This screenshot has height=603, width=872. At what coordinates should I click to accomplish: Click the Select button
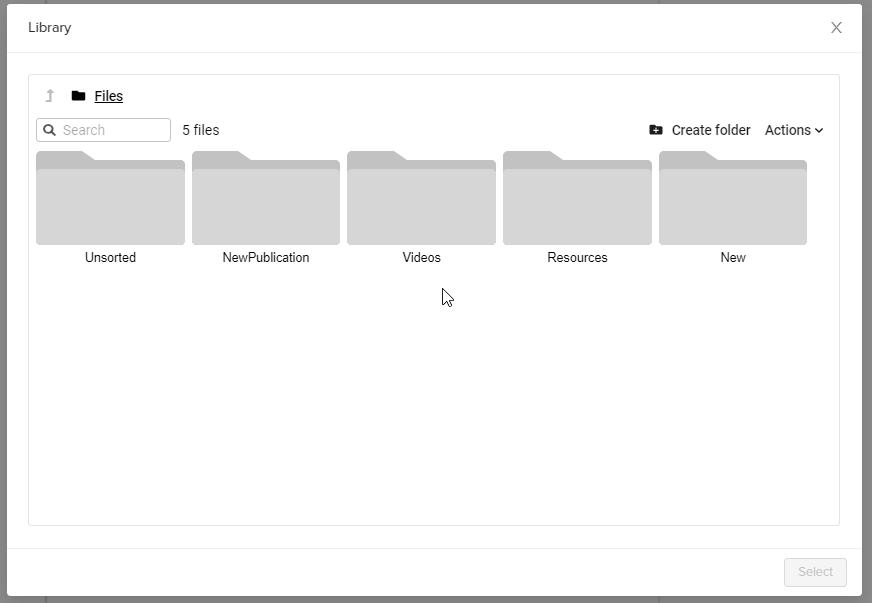click(815, 572)
